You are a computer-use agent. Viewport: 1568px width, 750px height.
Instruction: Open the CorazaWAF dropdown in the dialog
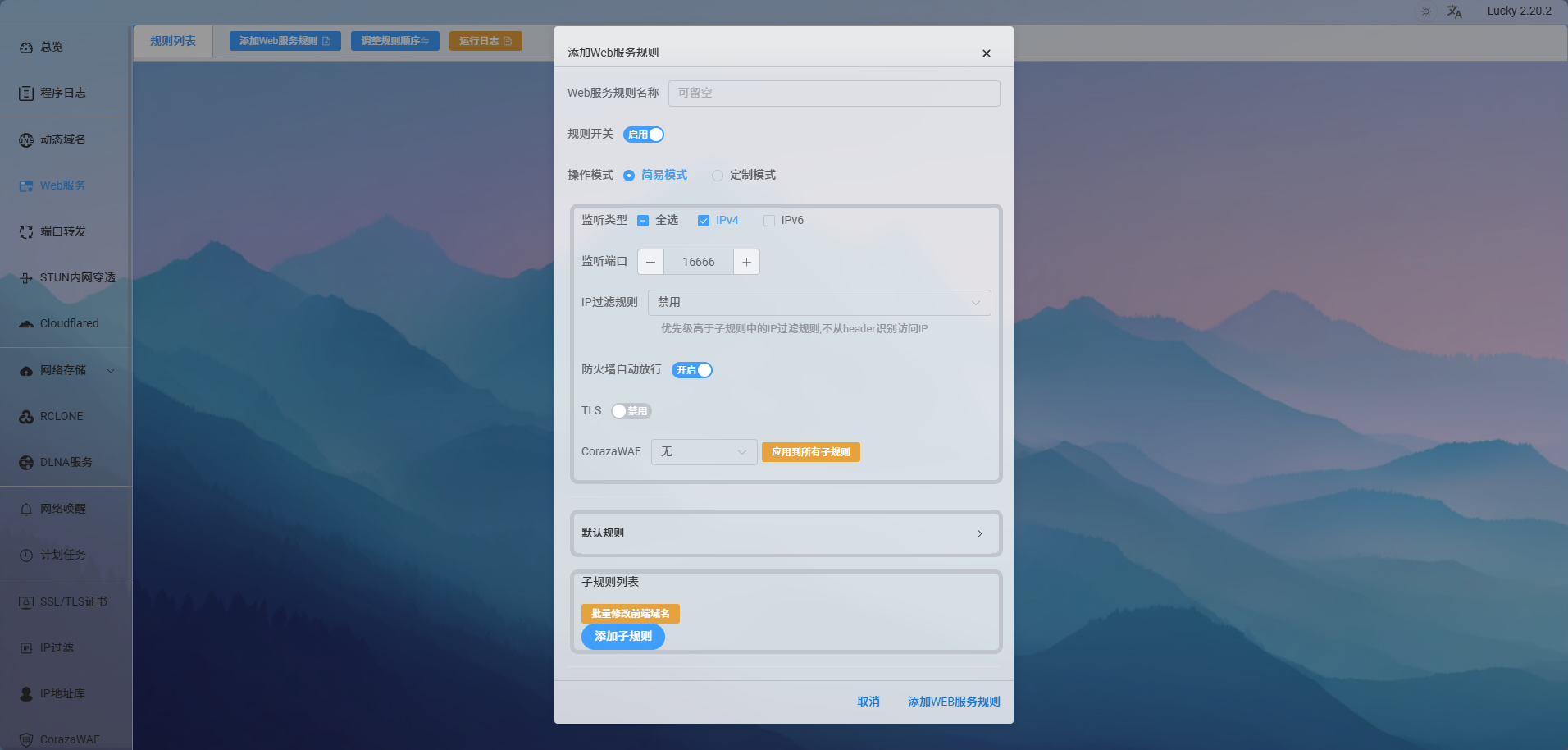pyautogui.click(x=704, y=452)
